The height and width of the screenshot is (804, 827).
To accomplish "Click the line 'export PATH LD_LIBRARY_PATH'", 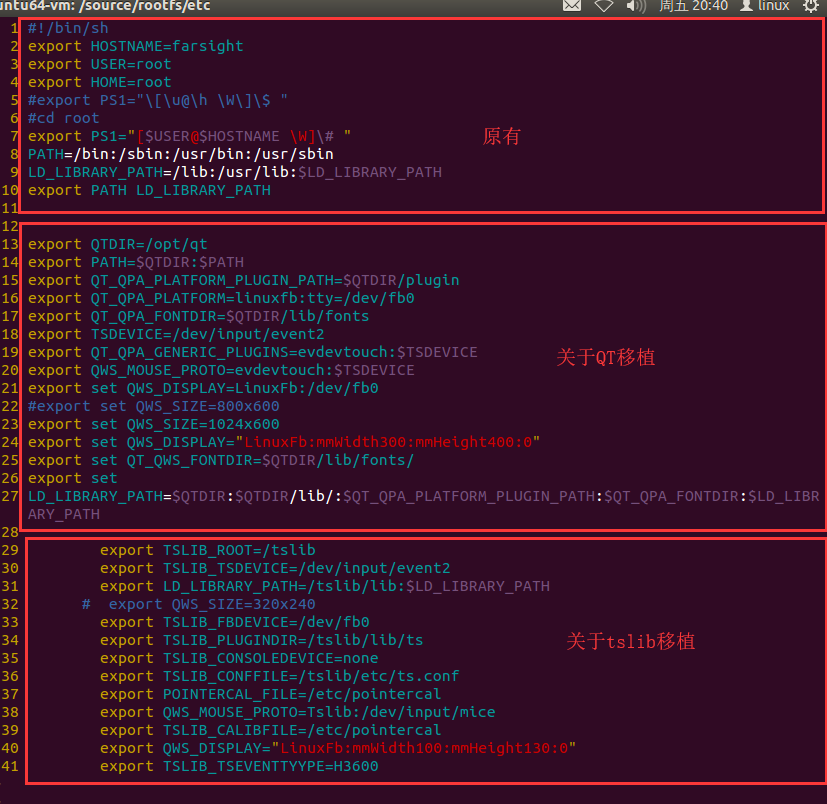I will pos(149,190).
